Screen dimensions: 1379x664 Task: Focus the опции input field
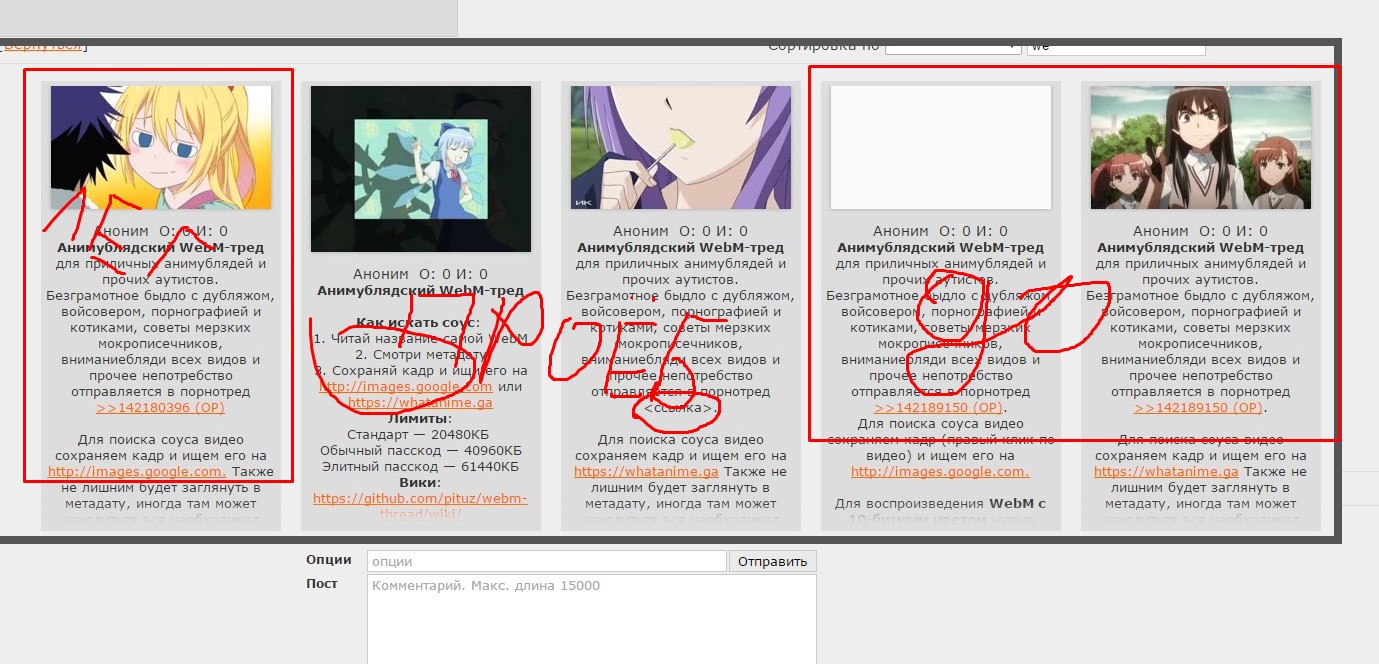tap(547, 561)
